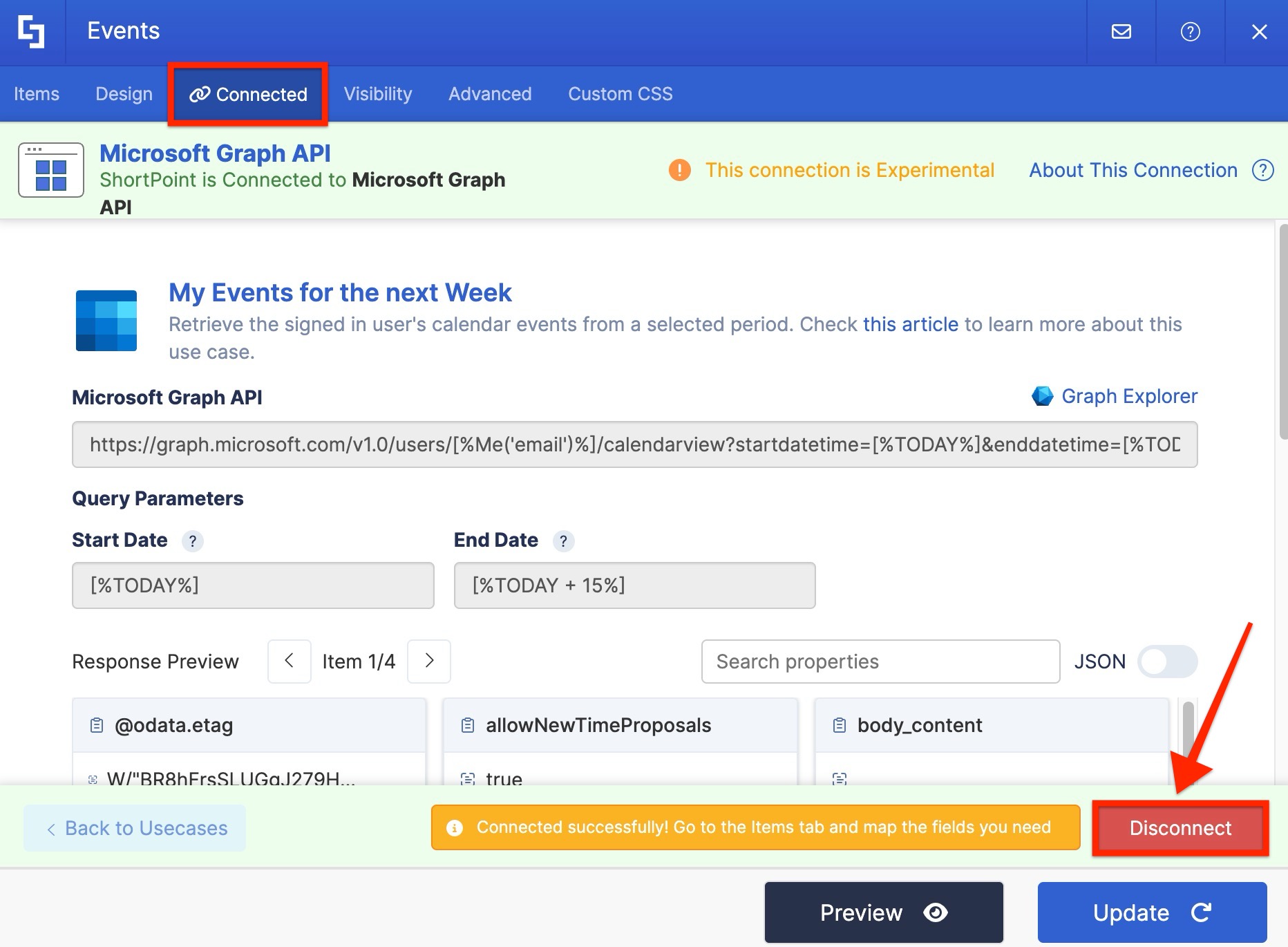Go to previous response preview item
1288x947 pixels.
(289, 662)
